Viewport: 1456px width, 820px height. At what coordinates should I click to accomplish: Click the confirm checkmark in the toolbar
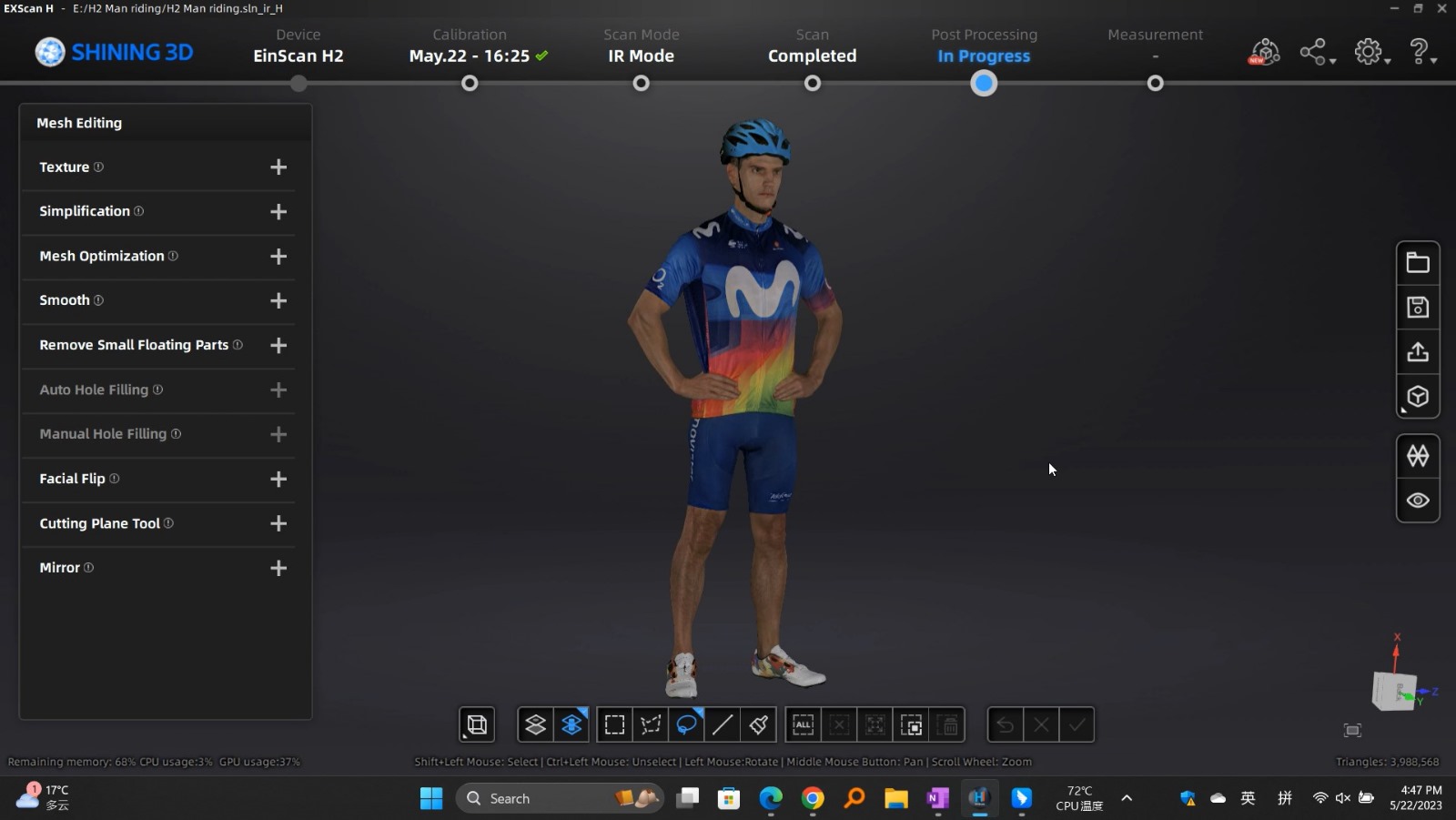[x=1077, y=724]
